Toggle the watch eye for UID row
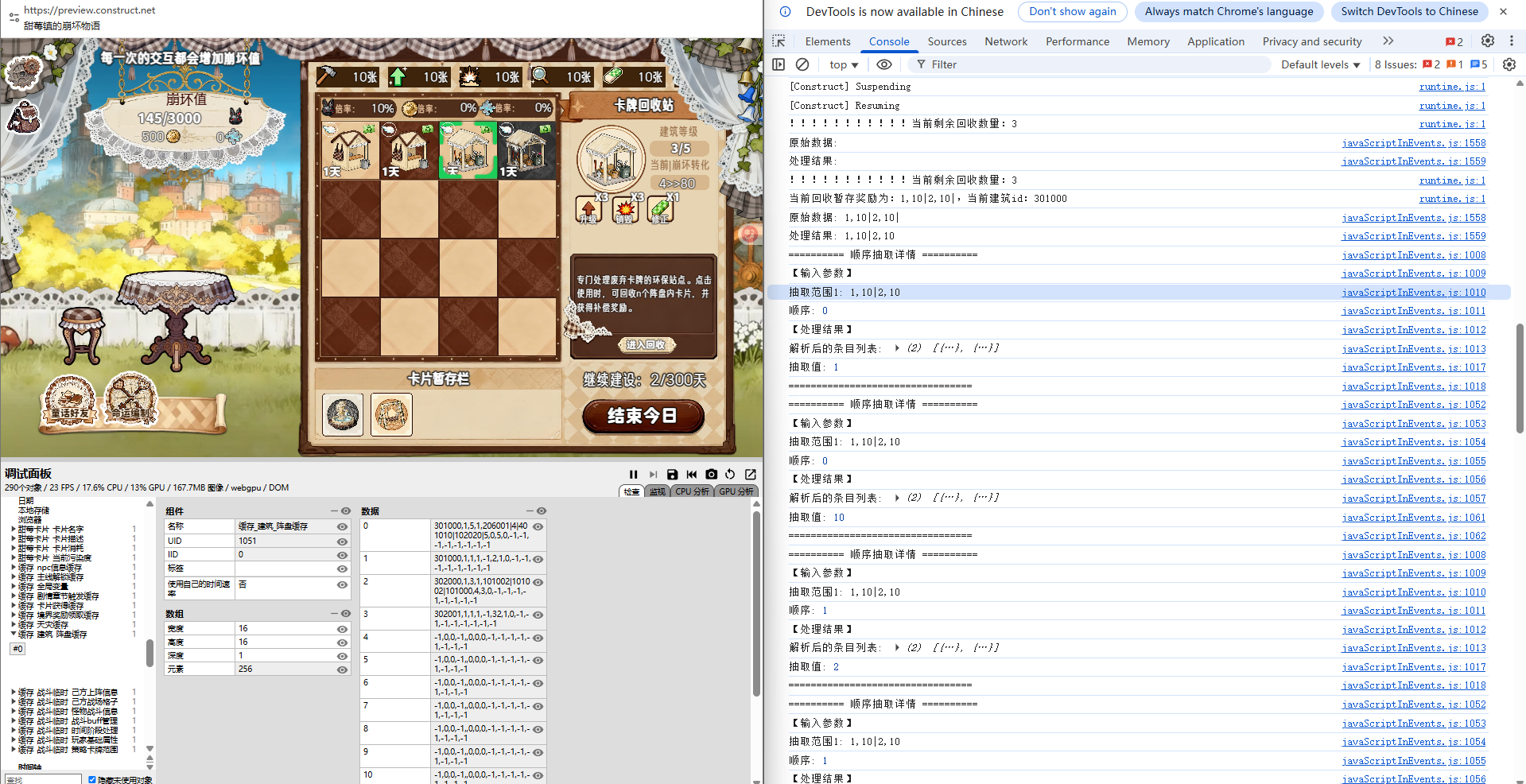 [x=342, y=541]
